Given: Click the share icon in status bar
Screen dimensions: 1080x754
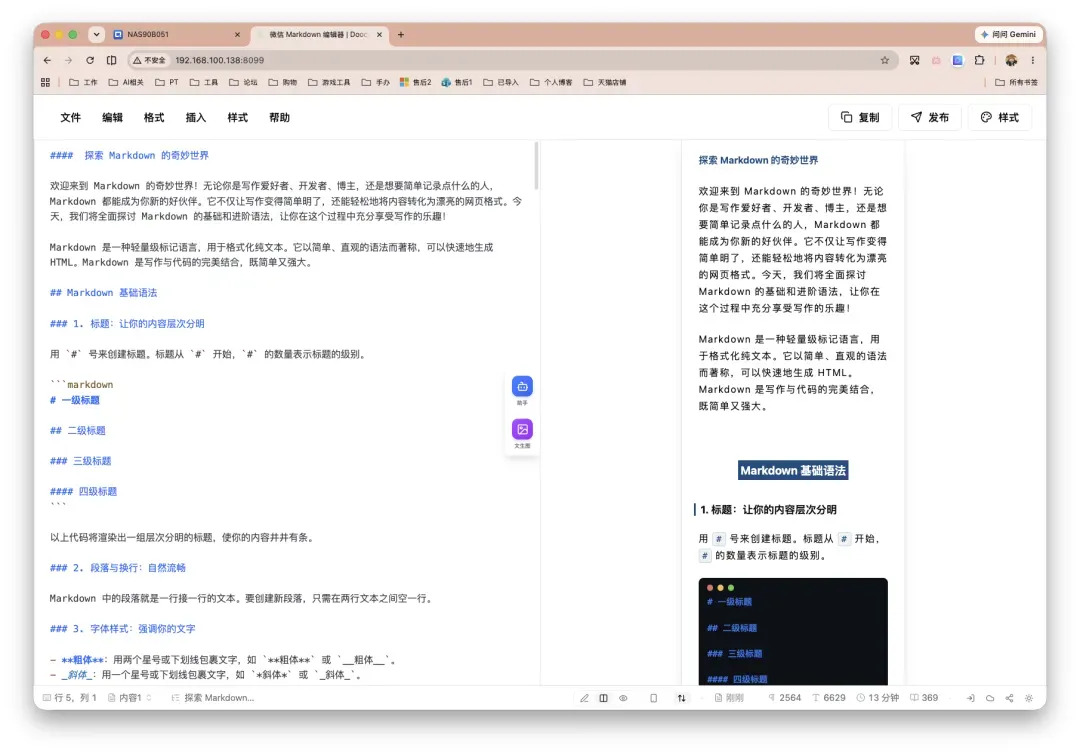Looking at the screenshot, I should point(1009,698).
